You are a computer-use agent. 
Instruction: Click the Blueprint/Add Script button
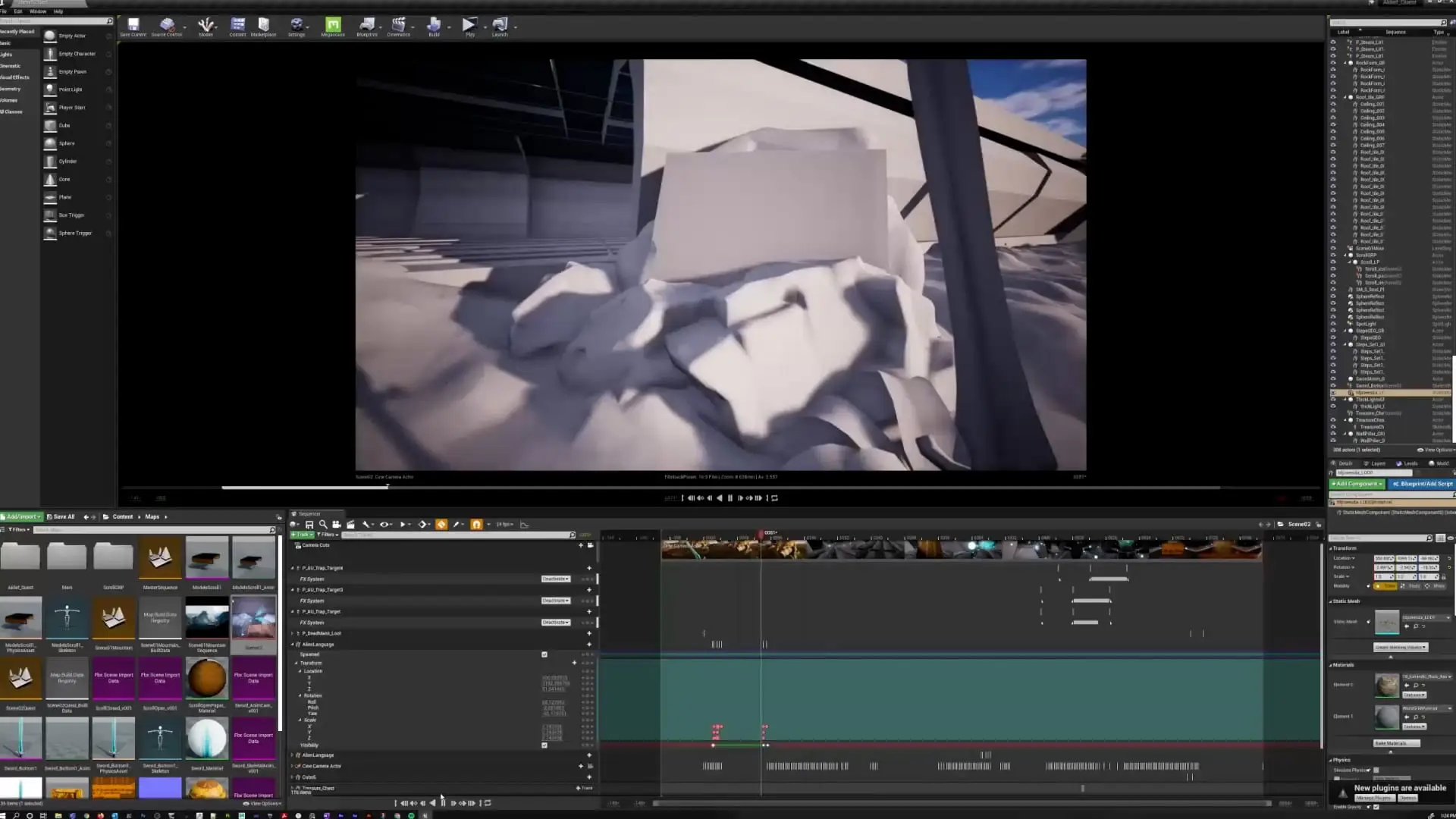click(x=1423, y=484)
